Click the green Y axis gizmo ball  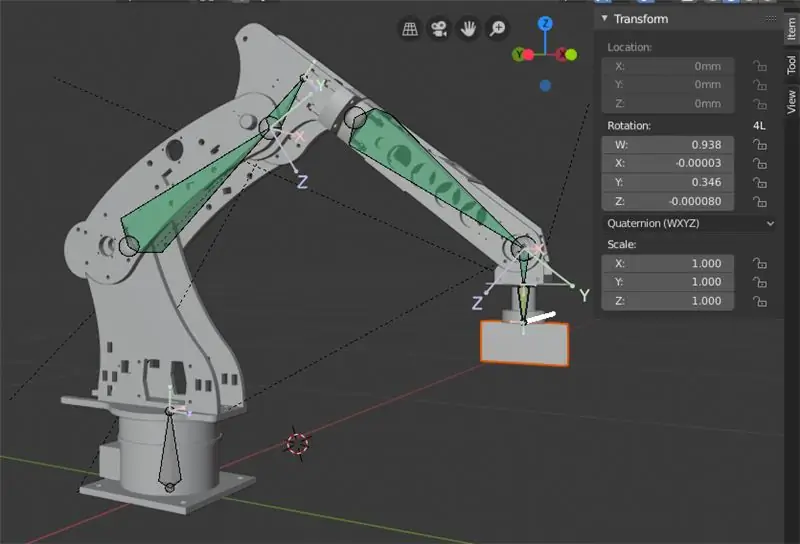point(518,54)
